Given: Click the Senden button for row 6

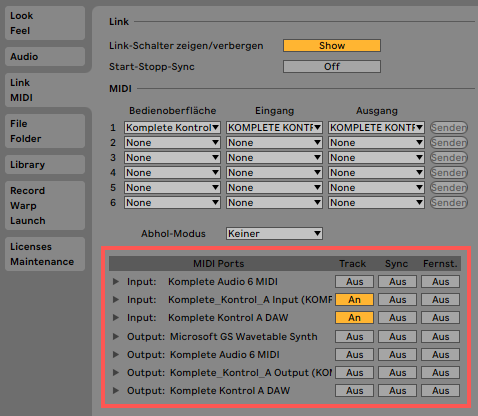Looking at the screenshot, I should click(x=449, y=203).
